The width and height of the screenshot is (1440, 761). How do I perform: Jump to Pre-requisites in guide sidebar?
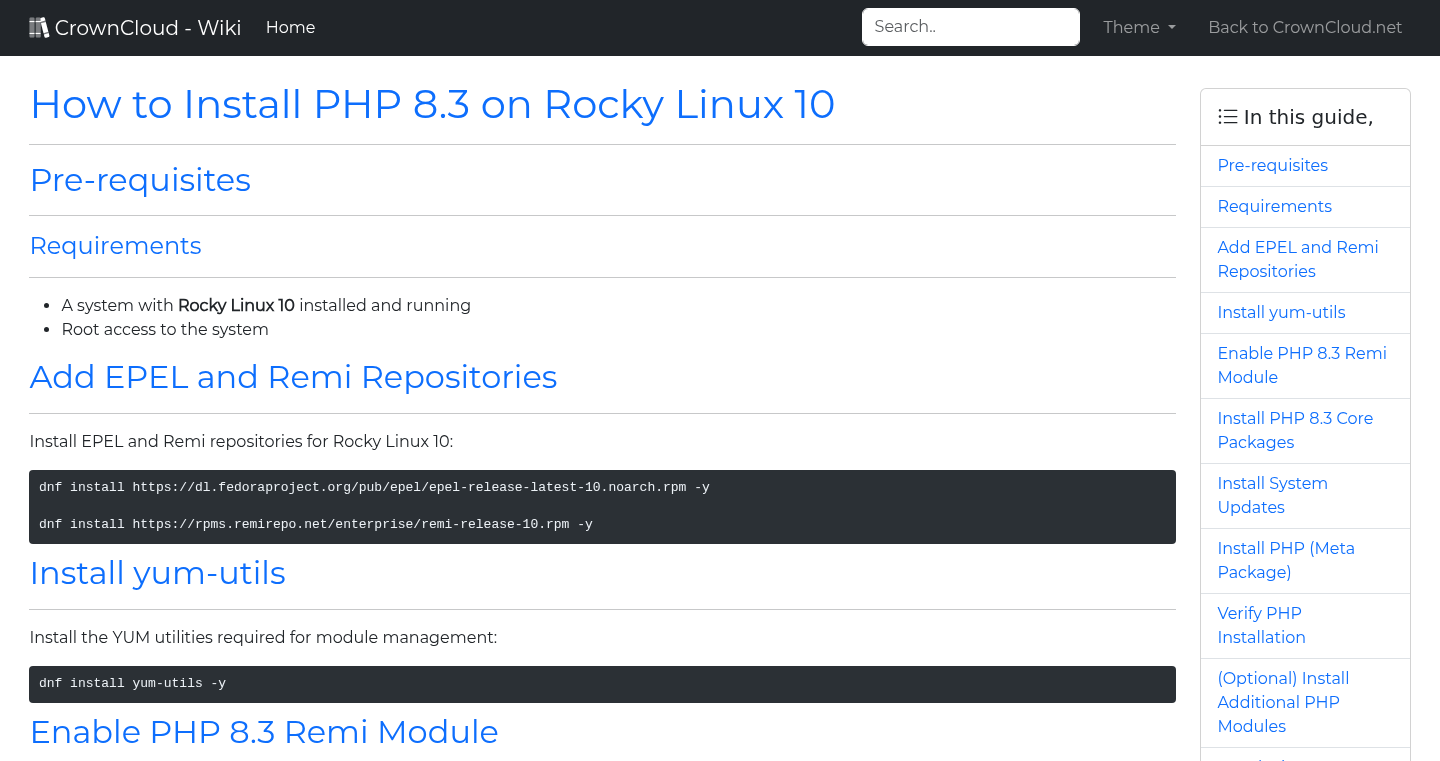[x=1272, y=166]
